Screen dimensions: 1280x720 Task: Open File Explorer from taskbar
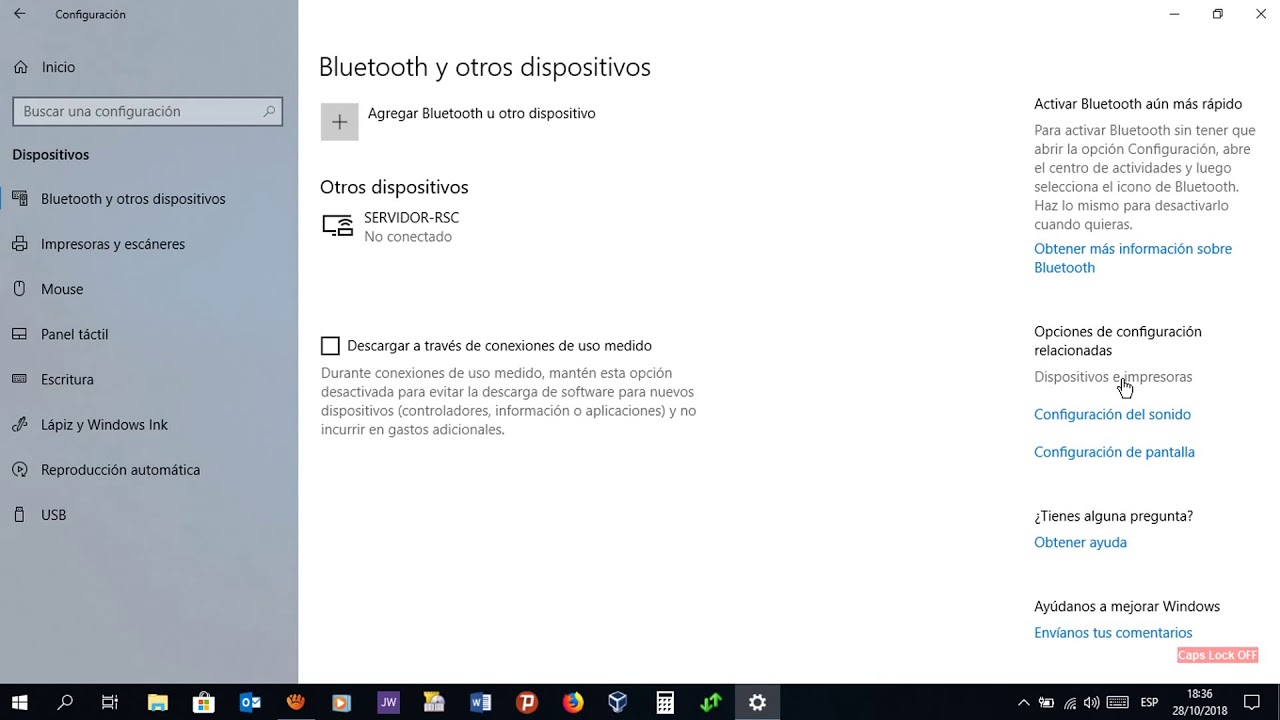[157, 702]
